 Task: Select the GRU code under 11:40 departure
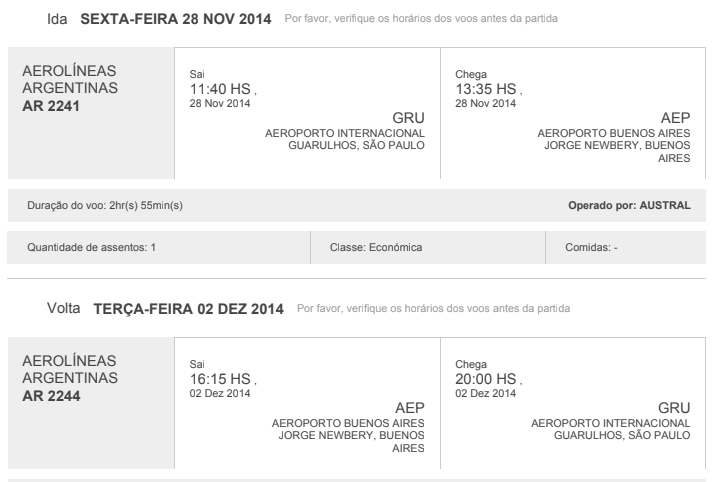point(410,118)
